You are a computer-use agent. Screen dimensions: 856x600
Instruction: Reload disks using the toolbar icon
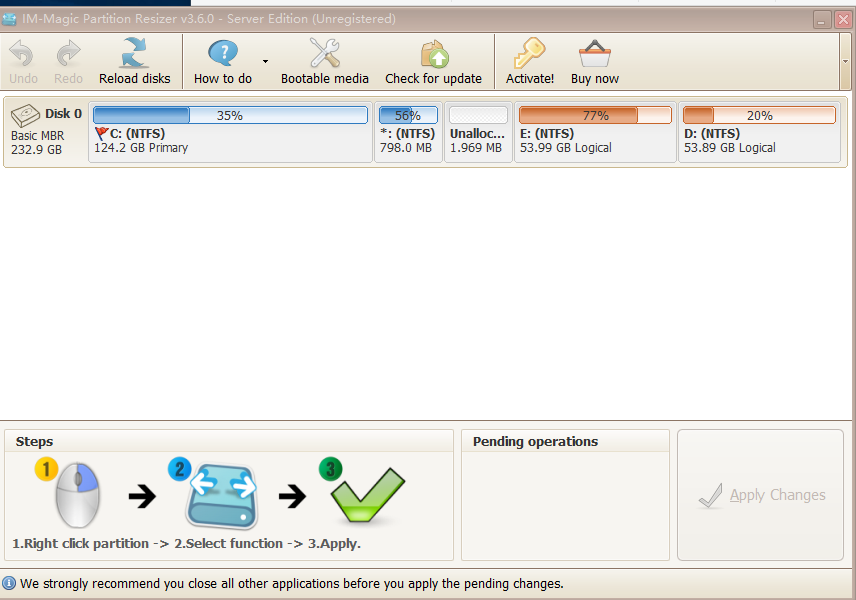134,52
